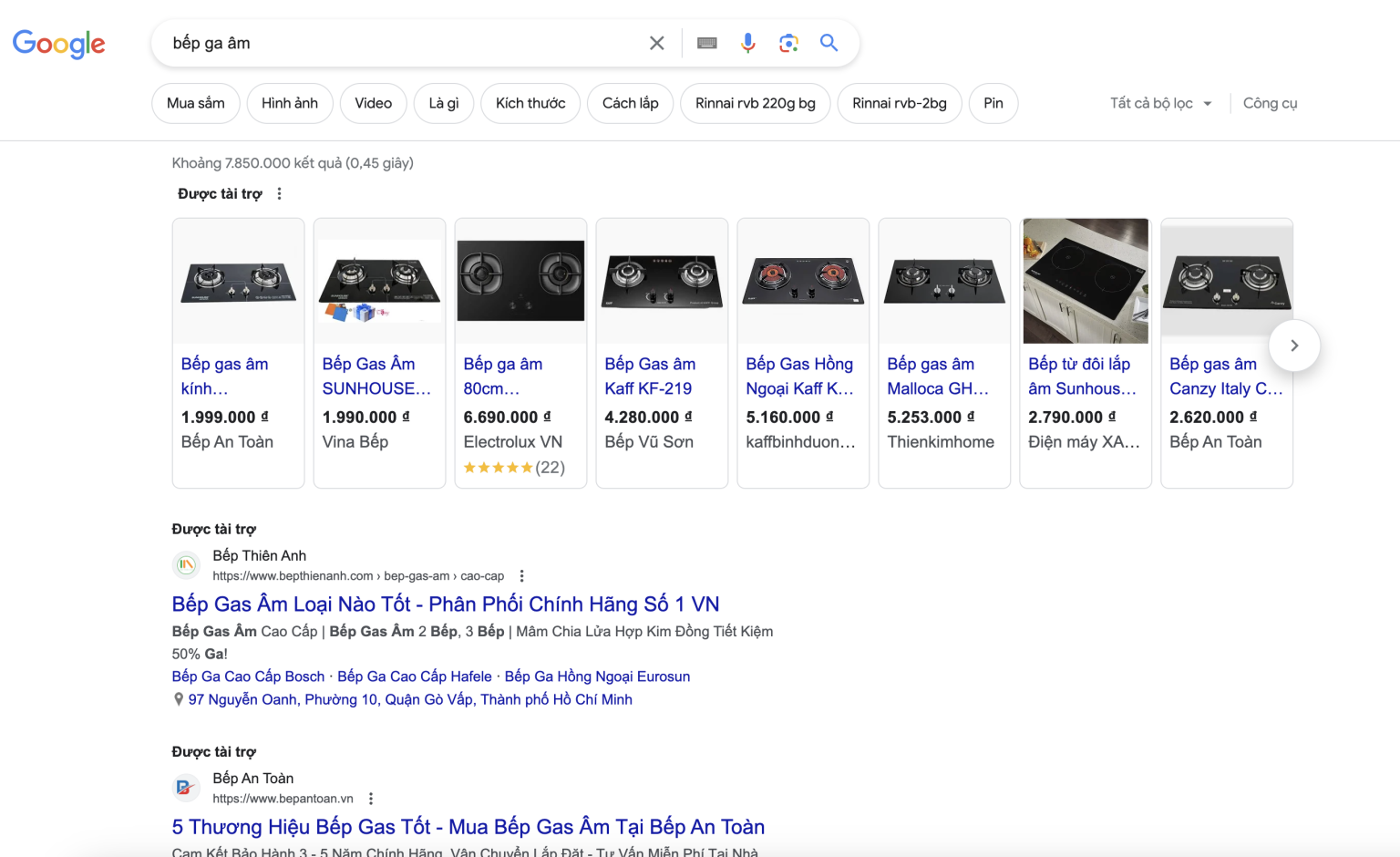1400x857 pixels.
Task: Select the Video filter tab
Action: (x=373, y=103)
